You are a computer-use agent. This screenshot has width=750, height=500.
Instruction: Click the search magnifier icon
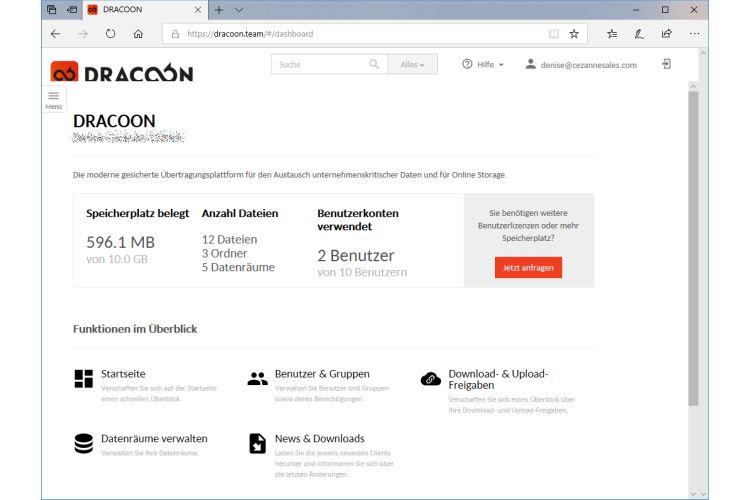click(375, 64)
